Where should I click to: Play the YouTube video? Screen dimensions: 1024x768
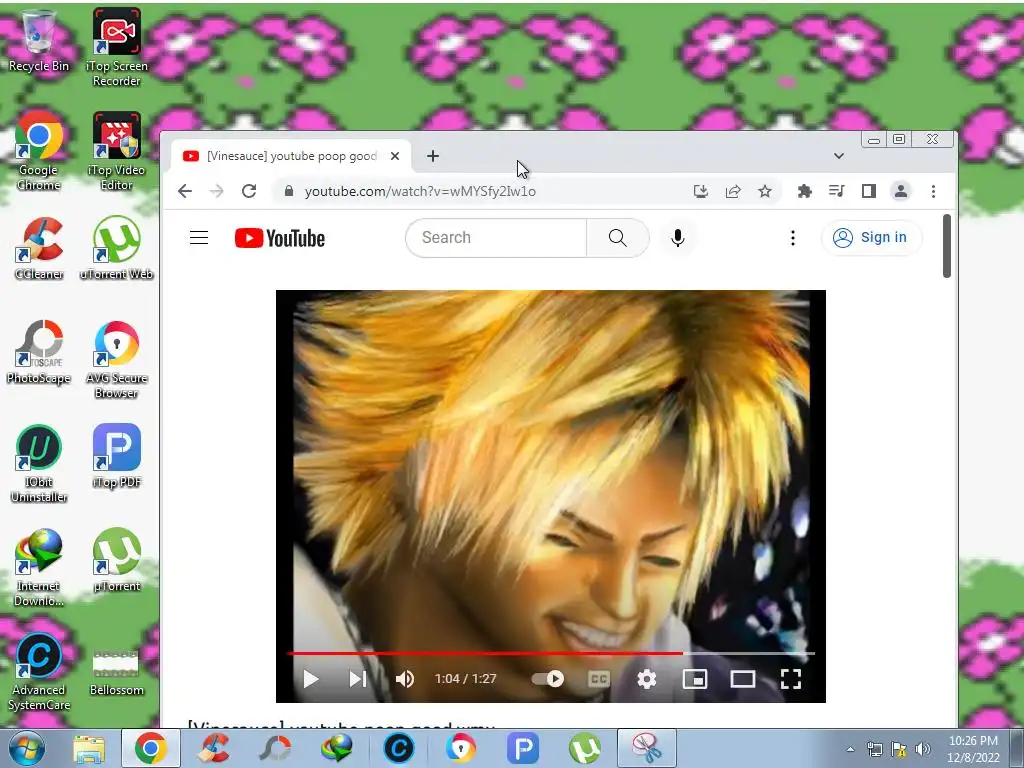tap(311, 679)
